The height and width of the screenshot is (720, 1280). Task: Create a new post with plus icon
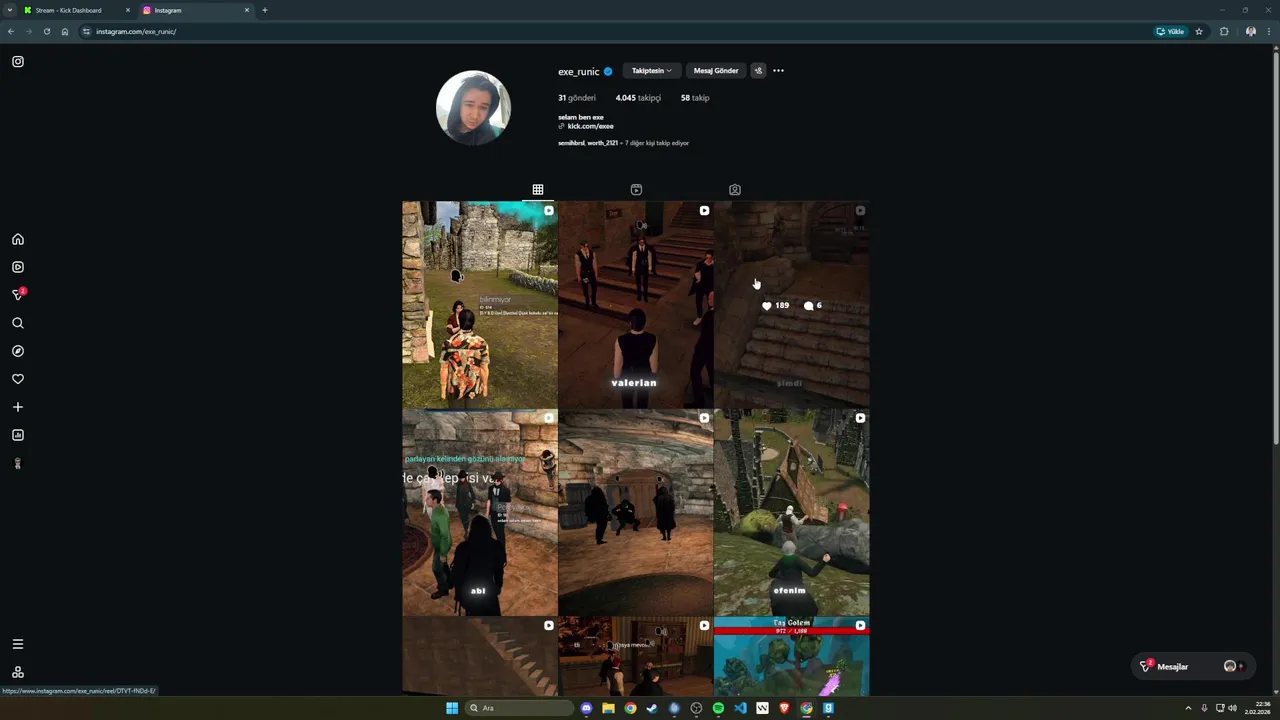pyautogui.click(x=18, y=407)
